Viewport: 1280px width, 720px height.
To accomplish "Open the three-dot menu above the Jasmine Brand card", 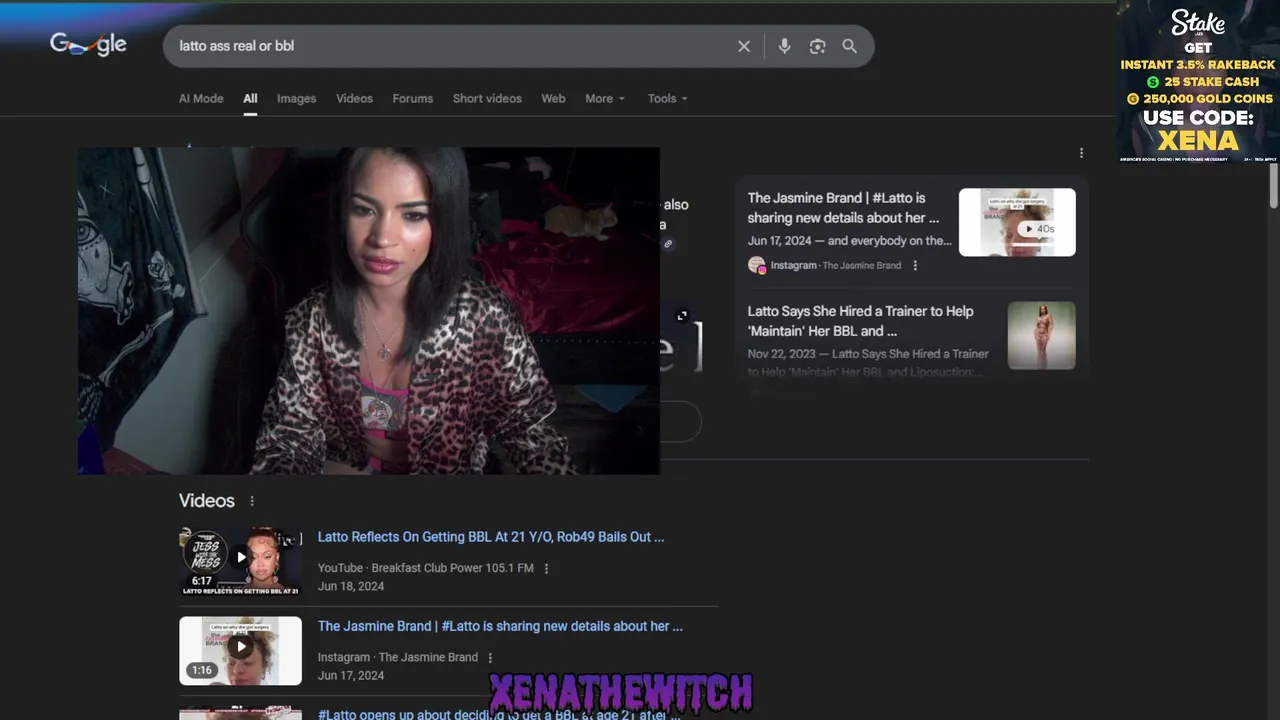I will 1081,153.
